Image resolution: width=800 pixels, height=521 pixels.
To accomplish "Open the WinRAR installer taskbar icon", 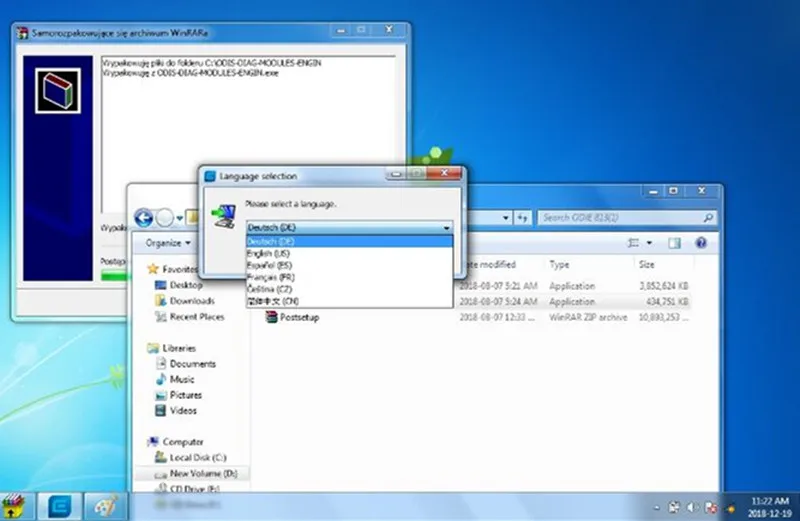I will click(14, 507).
